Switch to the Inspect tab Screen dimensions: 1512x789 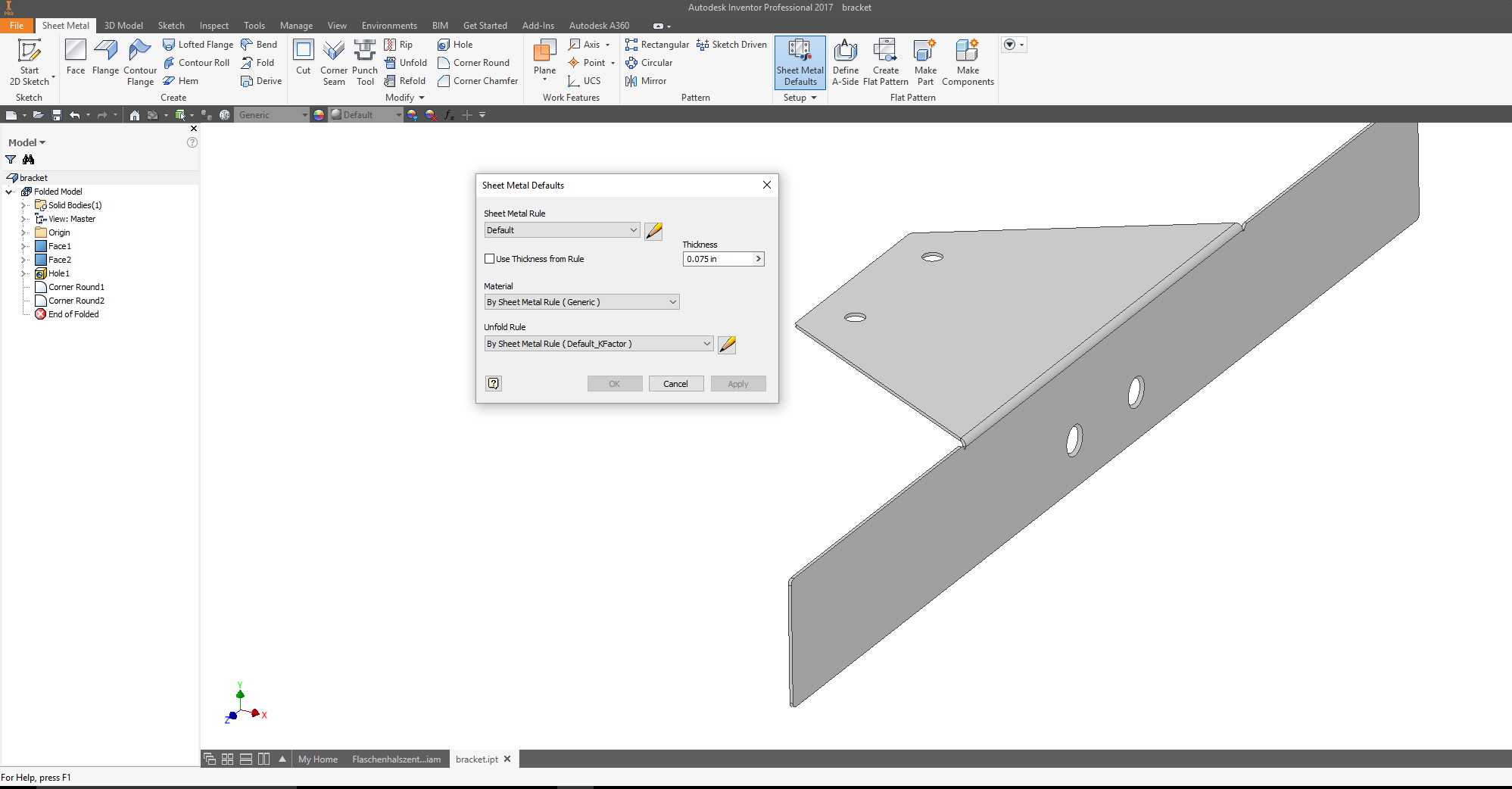coord(214,26)
